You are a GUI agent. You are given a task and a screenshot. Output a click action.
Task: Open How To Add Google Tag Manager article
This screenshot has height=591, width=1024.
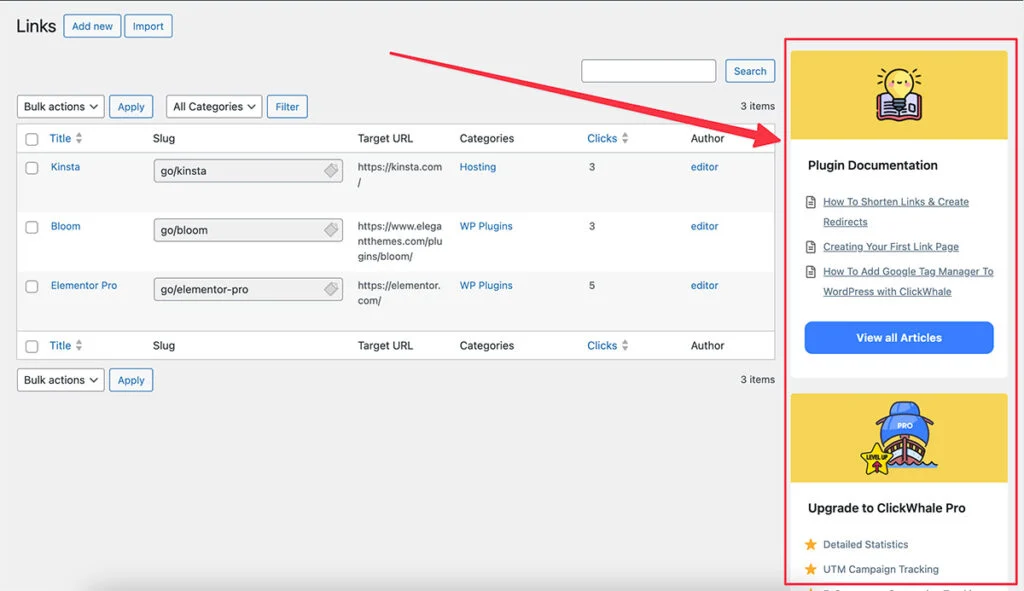(x=908, y=281)
